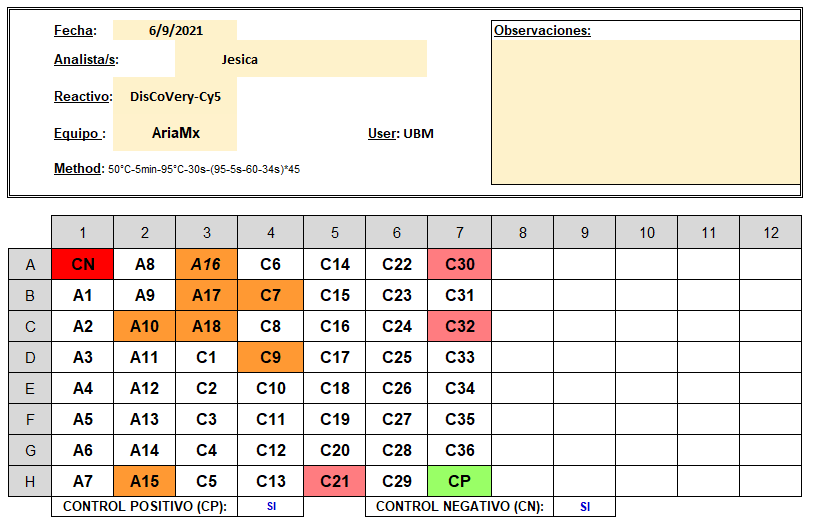
Task: Select the orange C7 well cell
Action: point(271,296)
